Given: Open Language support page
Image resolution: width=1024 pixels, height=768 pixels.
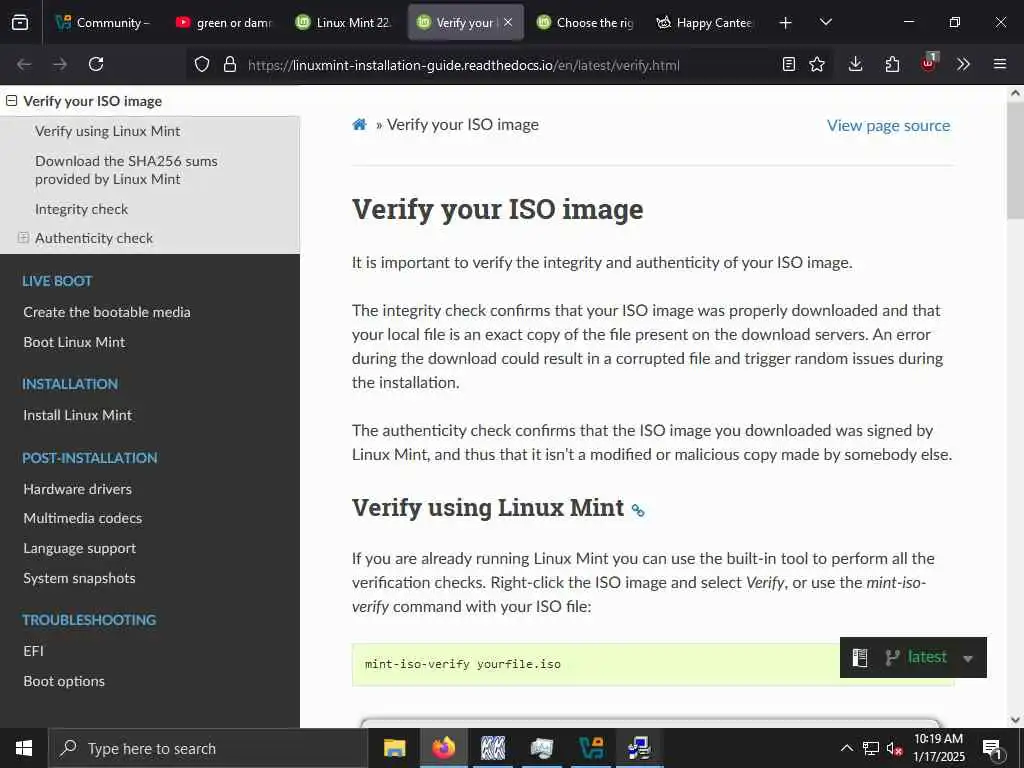Looking at the screenshot, I should pos(80,549).
